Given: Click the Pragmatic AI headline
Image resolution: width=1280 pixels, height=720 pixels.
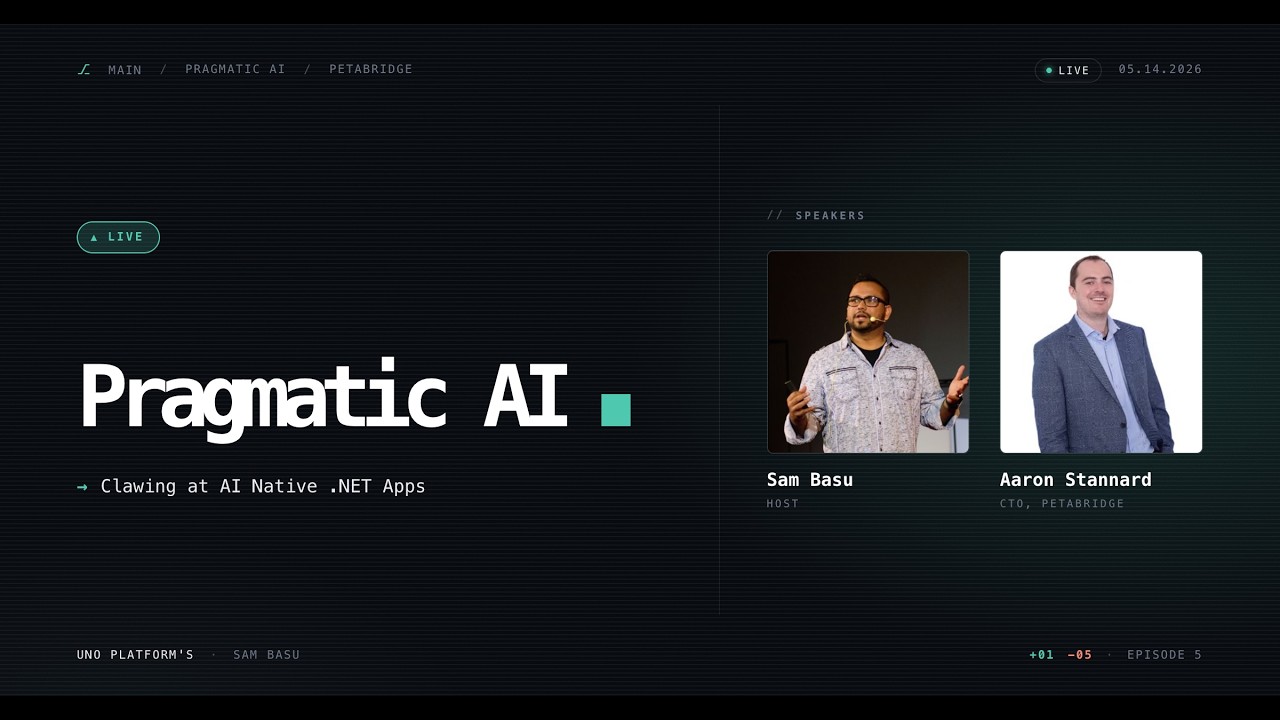Looking at the screenshot, I should point(323,398).
